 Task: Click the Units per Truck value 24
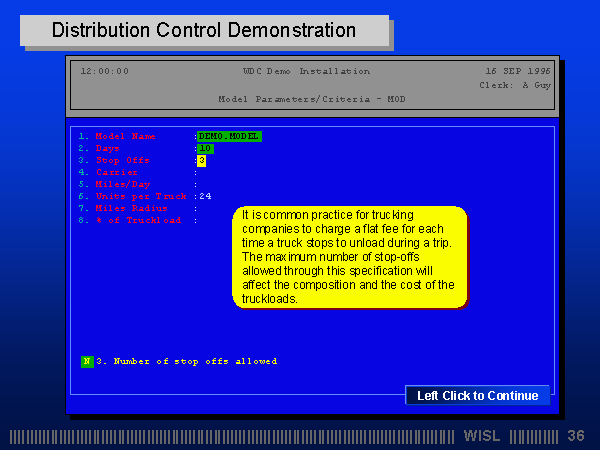205,196
